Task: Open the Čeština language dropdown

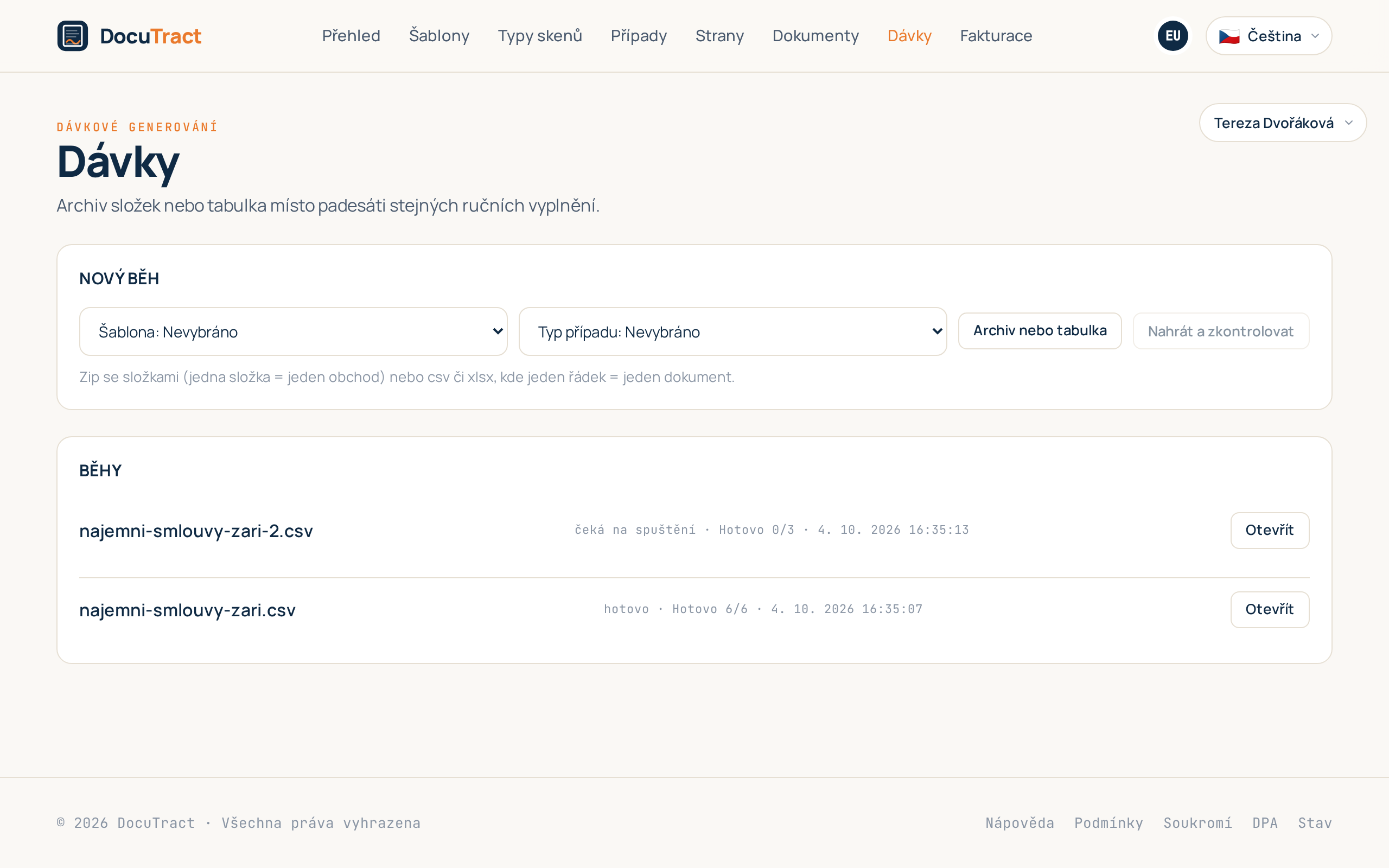Action: [x=1269, y=36]
